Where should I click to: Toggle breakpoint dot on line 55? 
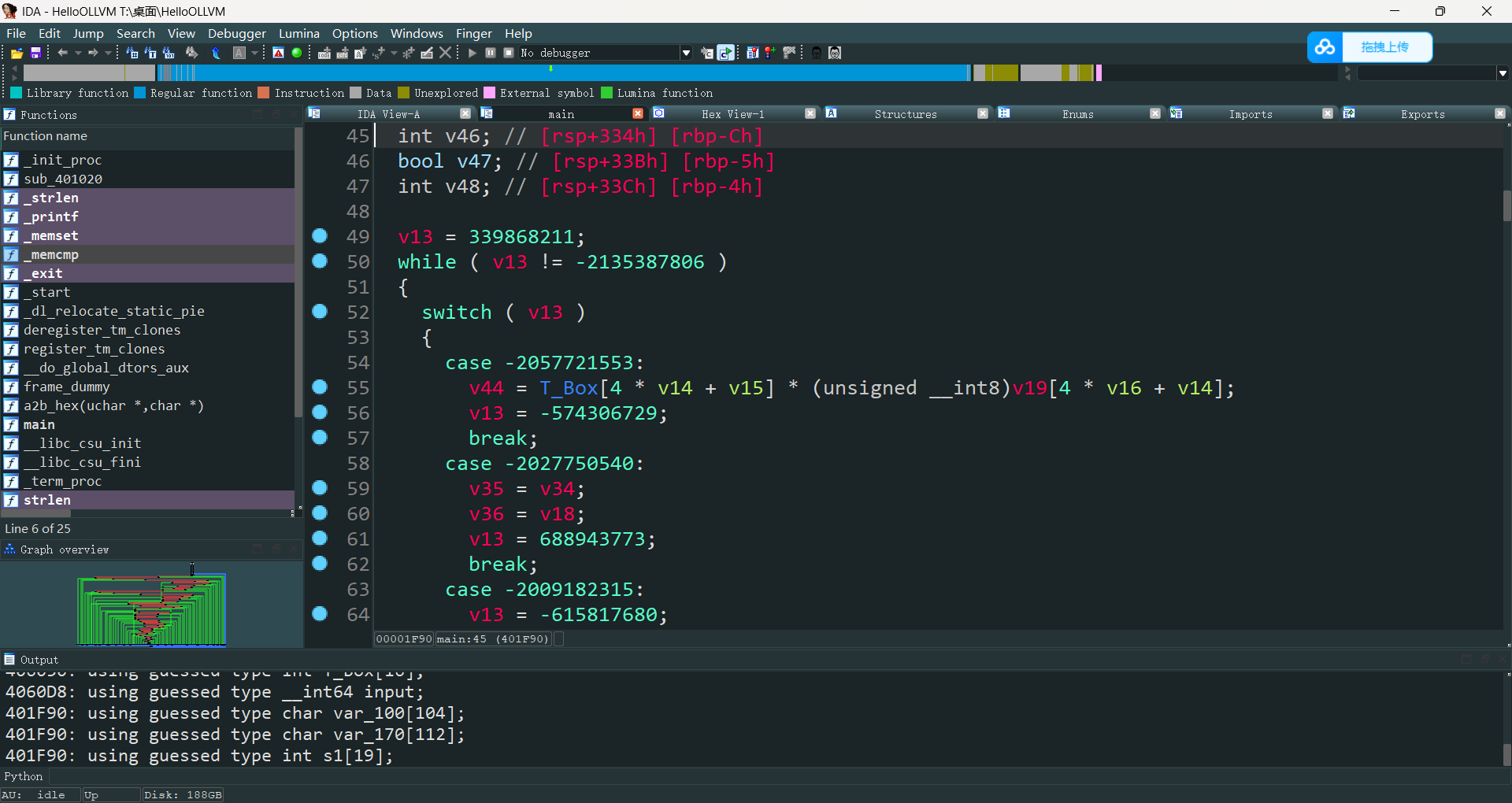[x=320, y=387]
